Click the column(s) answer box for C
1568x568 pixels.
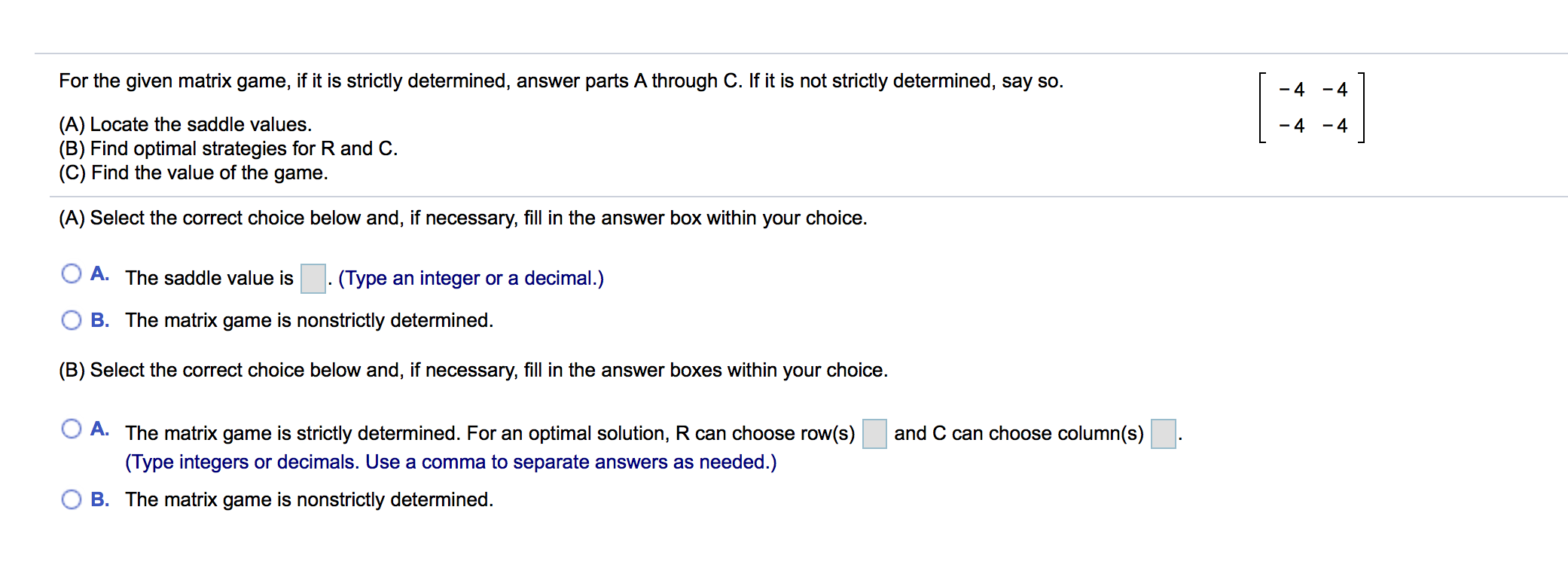pyautogui.click(x=1165, y=432)
